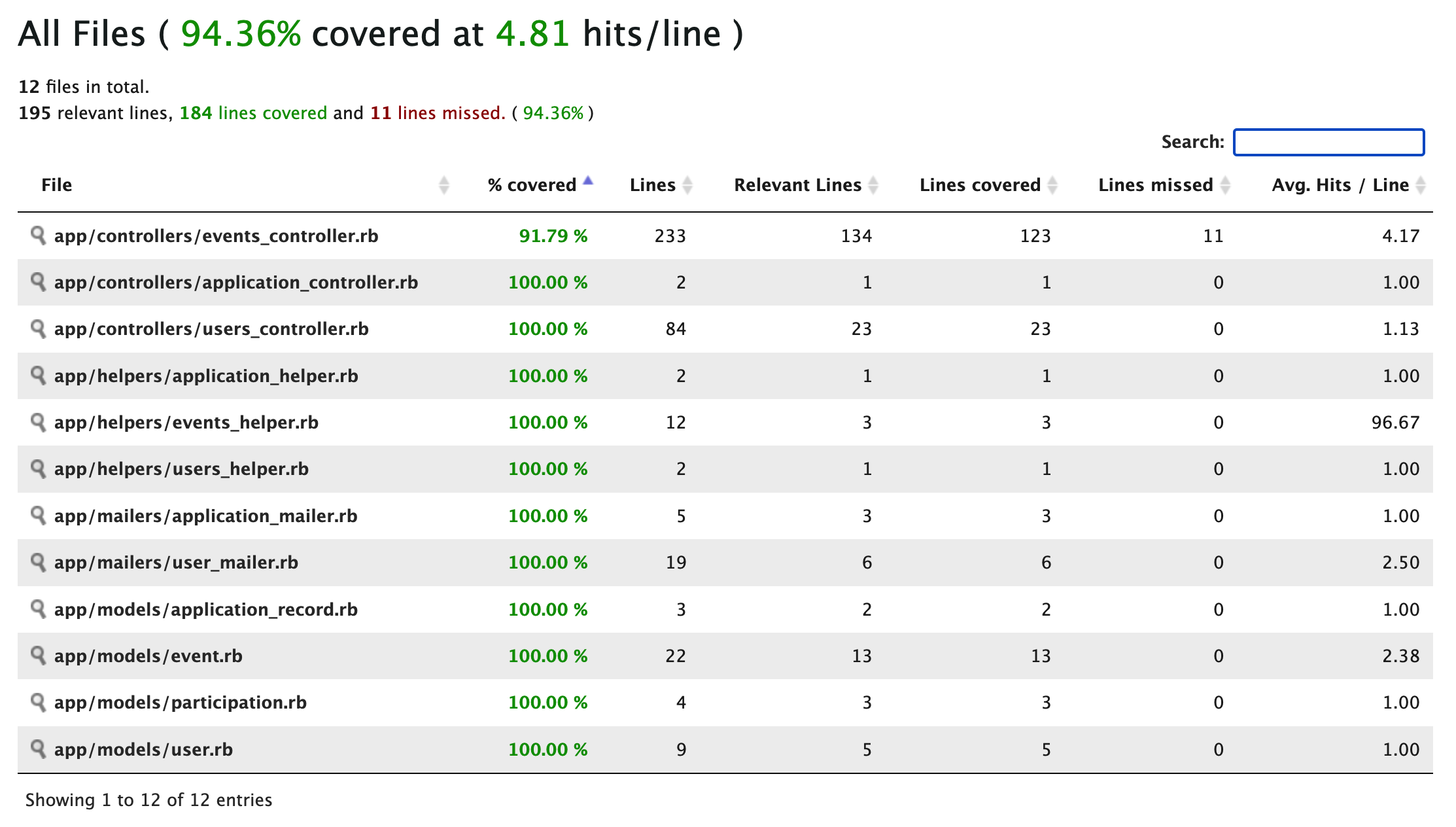Click magnifier icon for models/event.rb
This screenshot has width=1456, height=827.
point(39,656)
